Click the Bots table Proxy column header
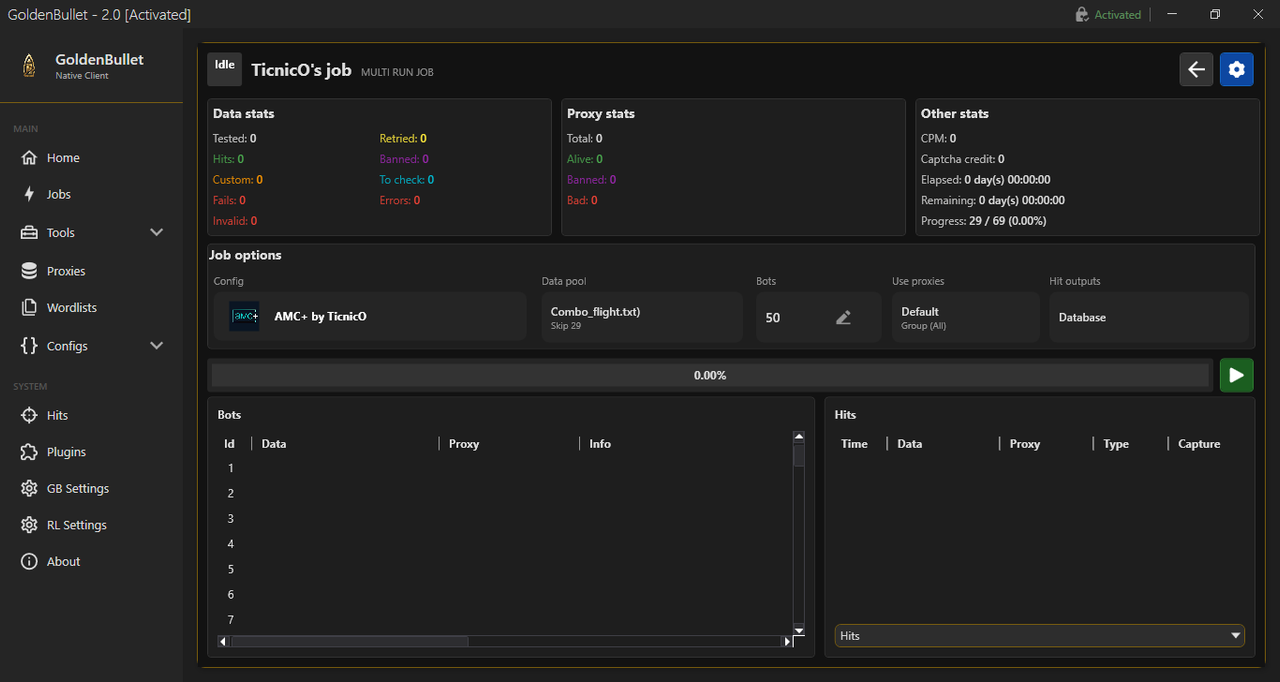Viewport: 1280px width, 682px height. coord(464,444)
